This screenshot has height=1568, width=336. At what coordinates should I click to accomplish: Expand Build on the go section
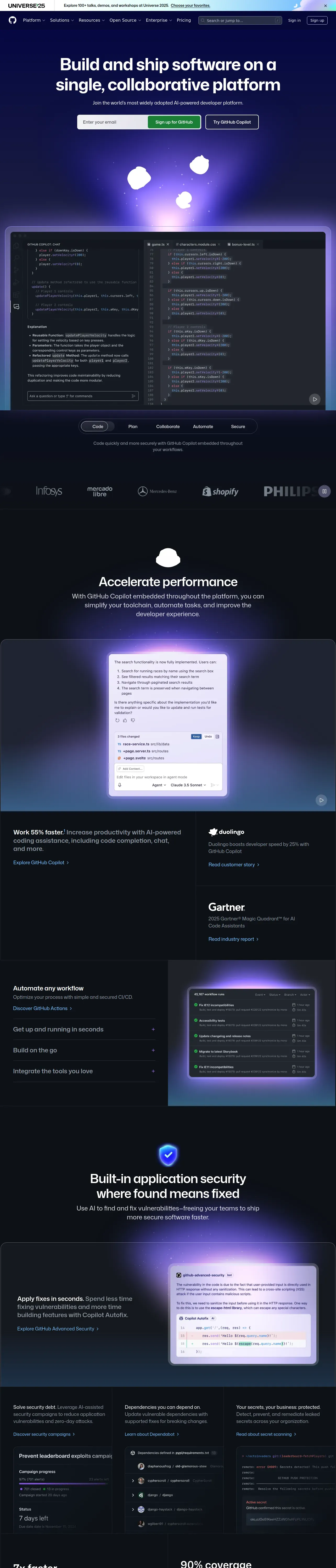(x=84, y=1050)
